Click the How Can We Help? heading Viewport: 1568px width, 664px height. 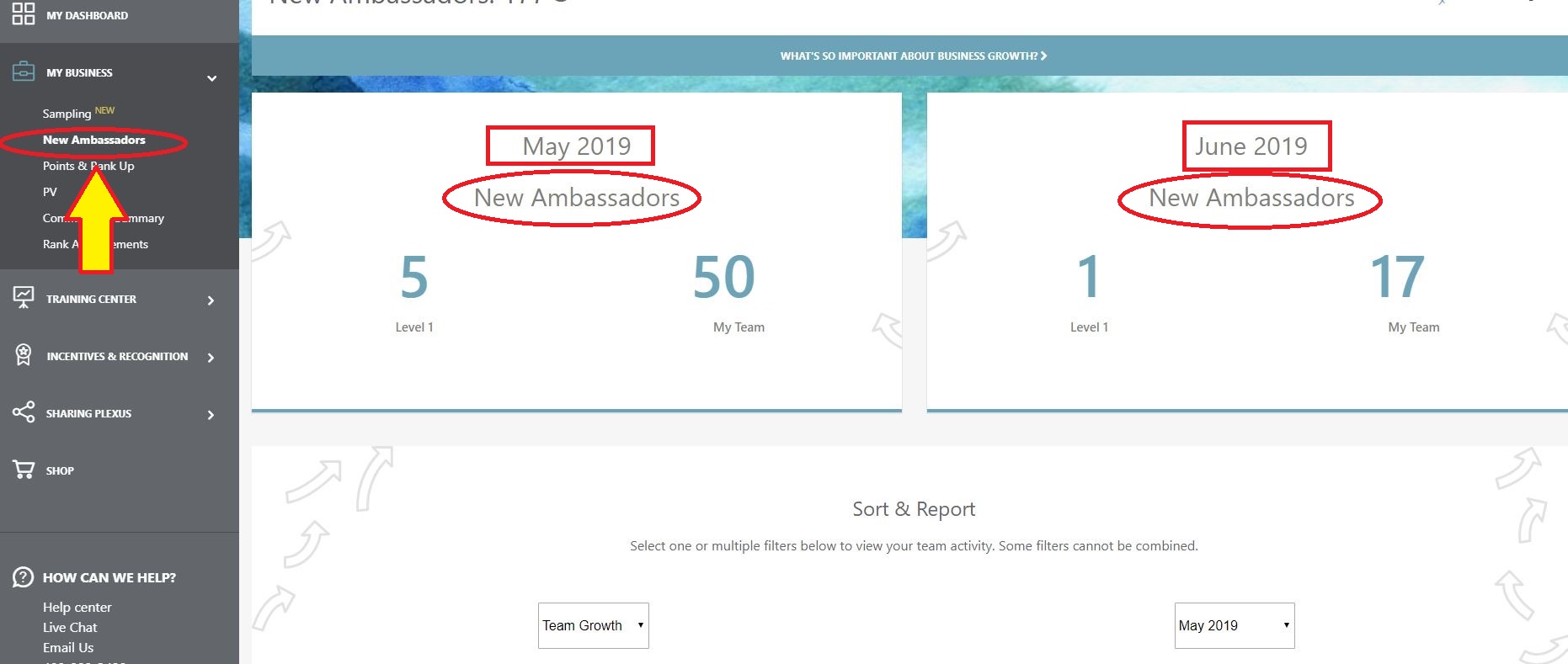(109, 577)
